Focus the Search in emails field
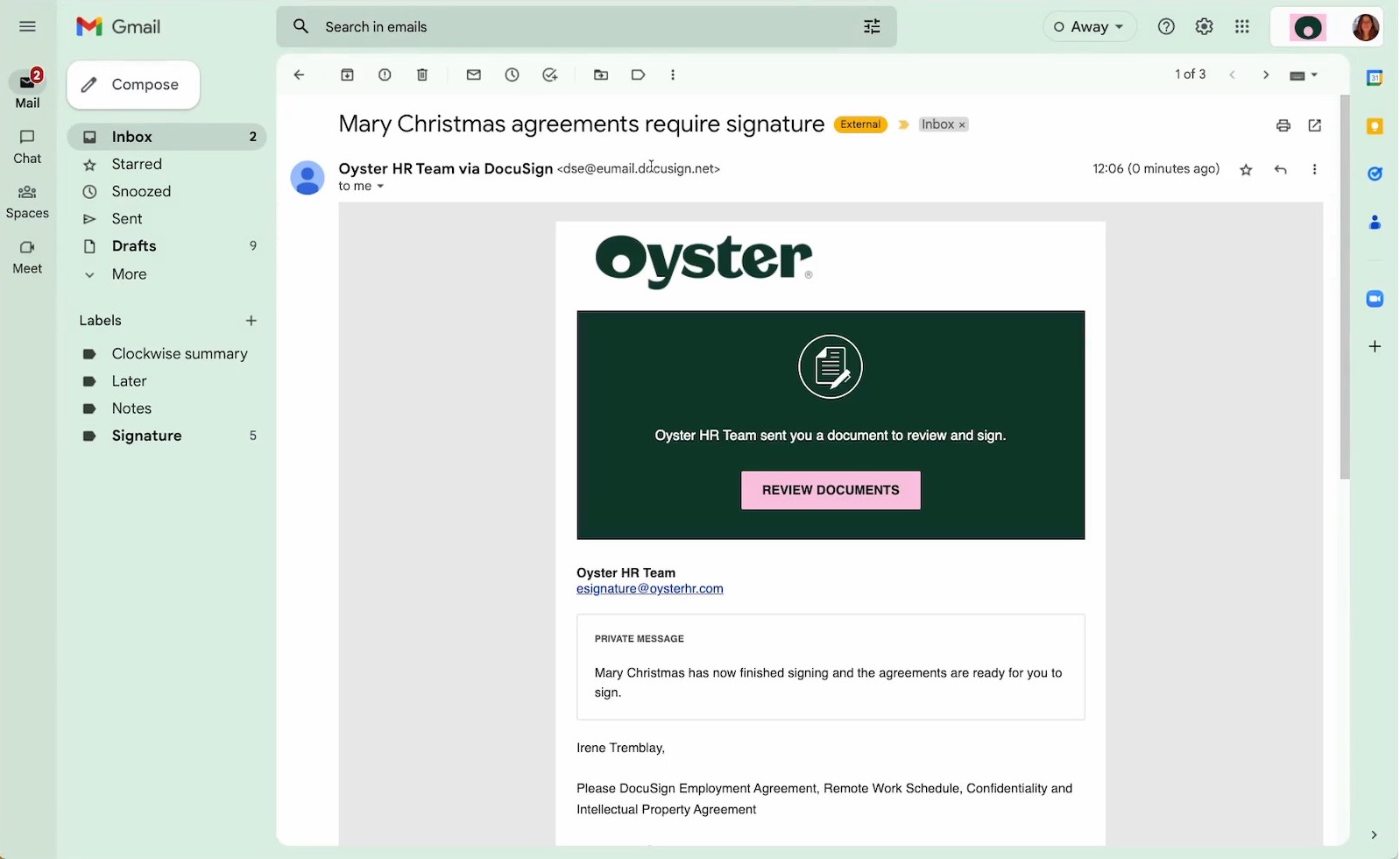 point(586,26)
